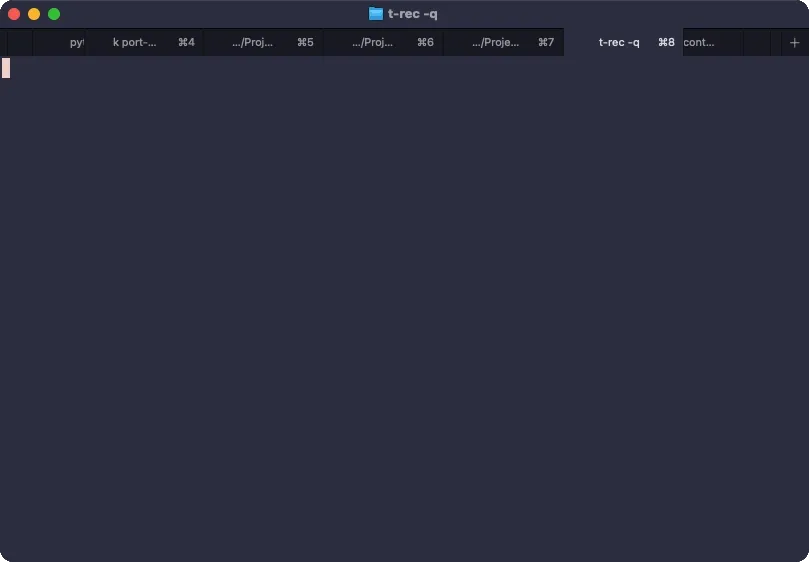Switch to the '.../Proje...' tab labeled ⌘7

point(504,42)
